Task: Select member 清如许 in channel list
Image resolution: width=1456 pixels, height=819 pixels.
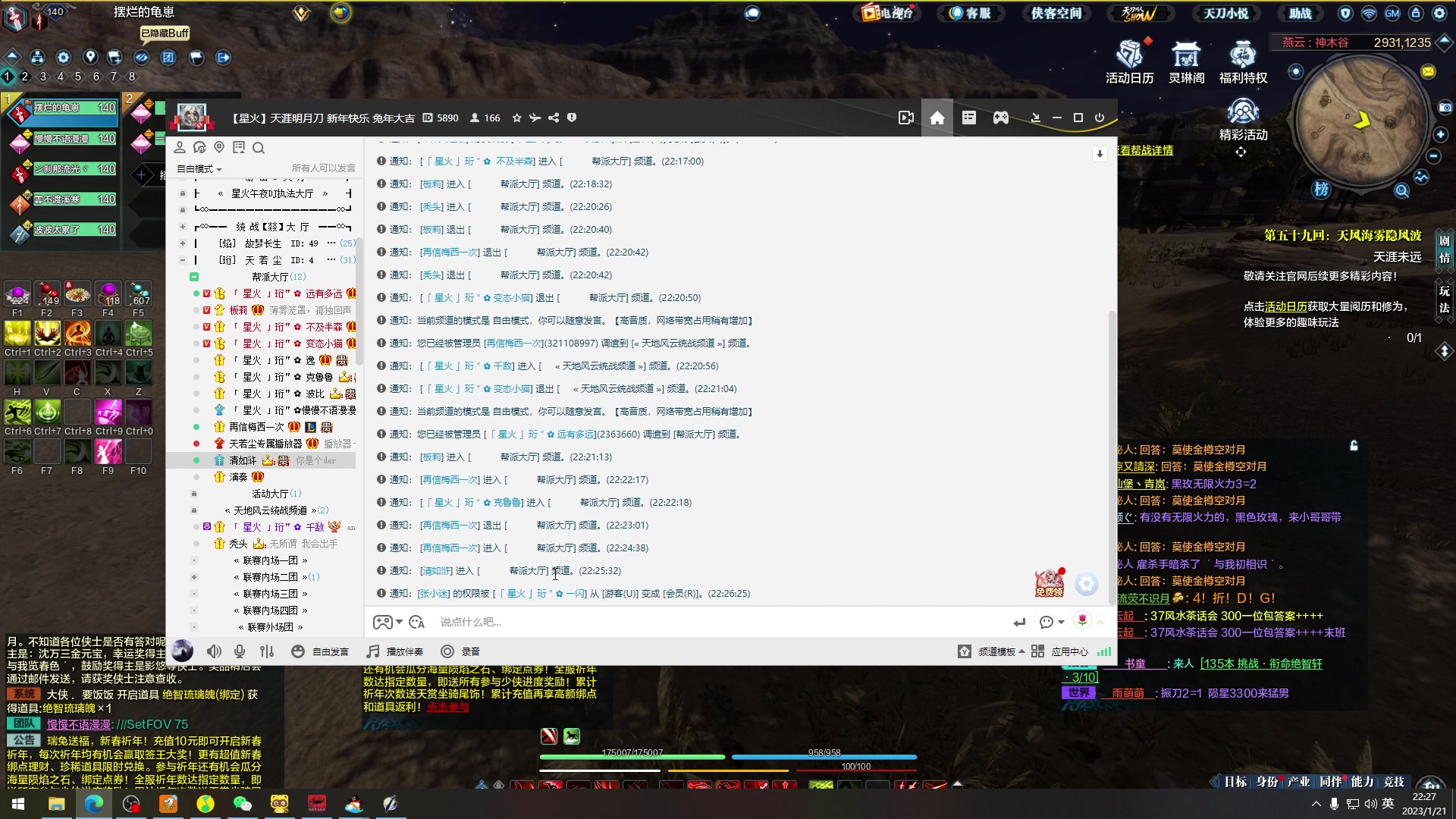Action: (x=261, y=460)
